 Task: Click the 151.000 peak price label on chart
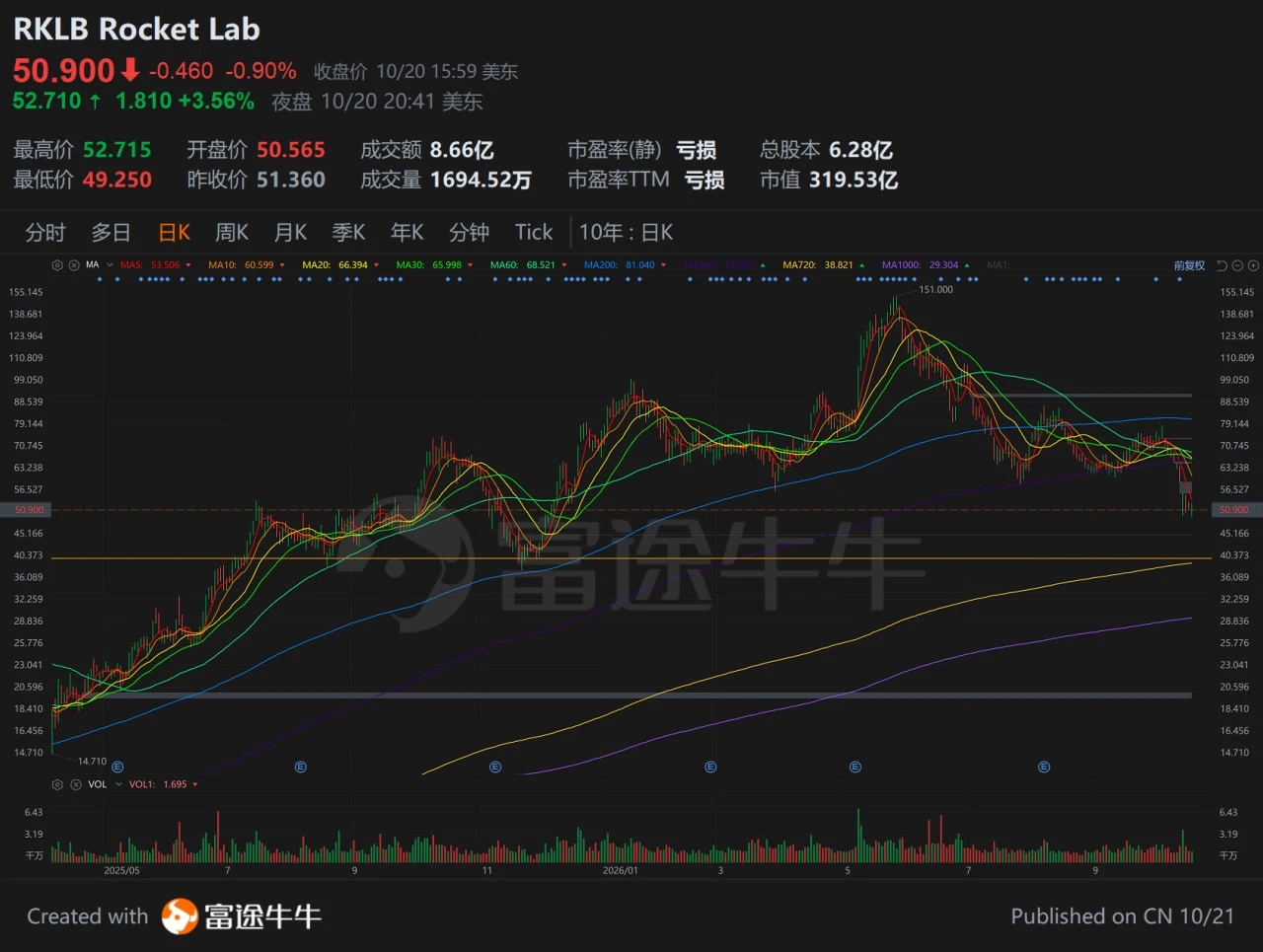pos(935,290)
